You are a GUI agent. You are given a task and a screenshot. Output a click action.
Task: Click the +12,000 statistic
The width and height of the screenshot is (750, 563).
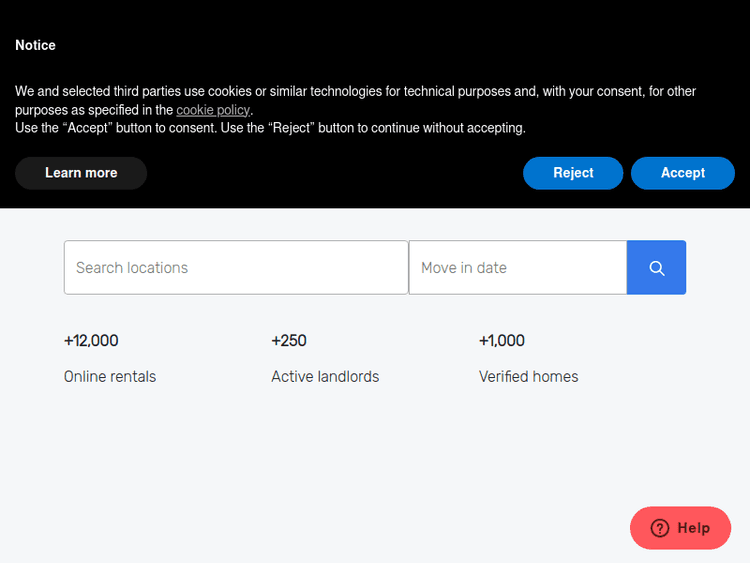[x=91, y=341]
